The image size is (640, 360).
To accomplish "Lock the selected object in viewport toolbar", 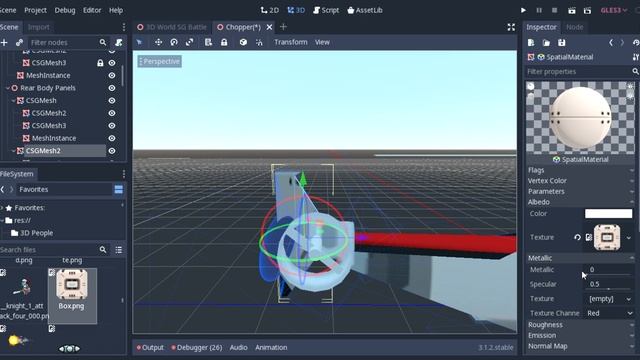I will [224, 42].
